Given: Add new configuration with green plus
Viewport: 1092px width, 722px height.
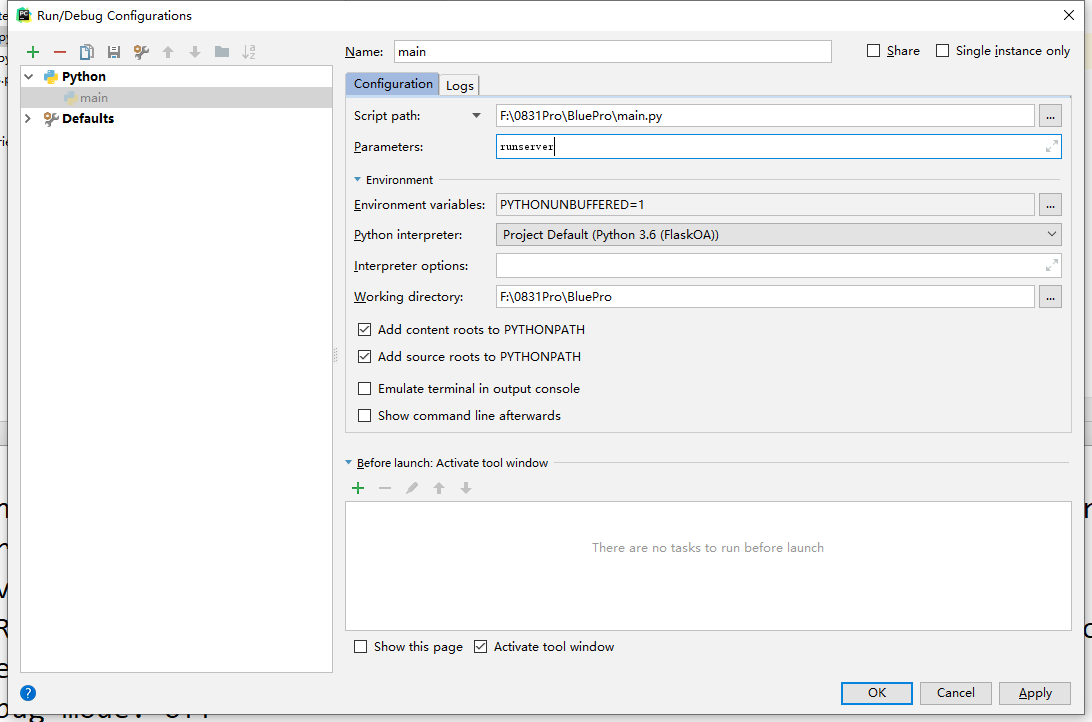Looking at the screenshot, I should tap(33, 52).
